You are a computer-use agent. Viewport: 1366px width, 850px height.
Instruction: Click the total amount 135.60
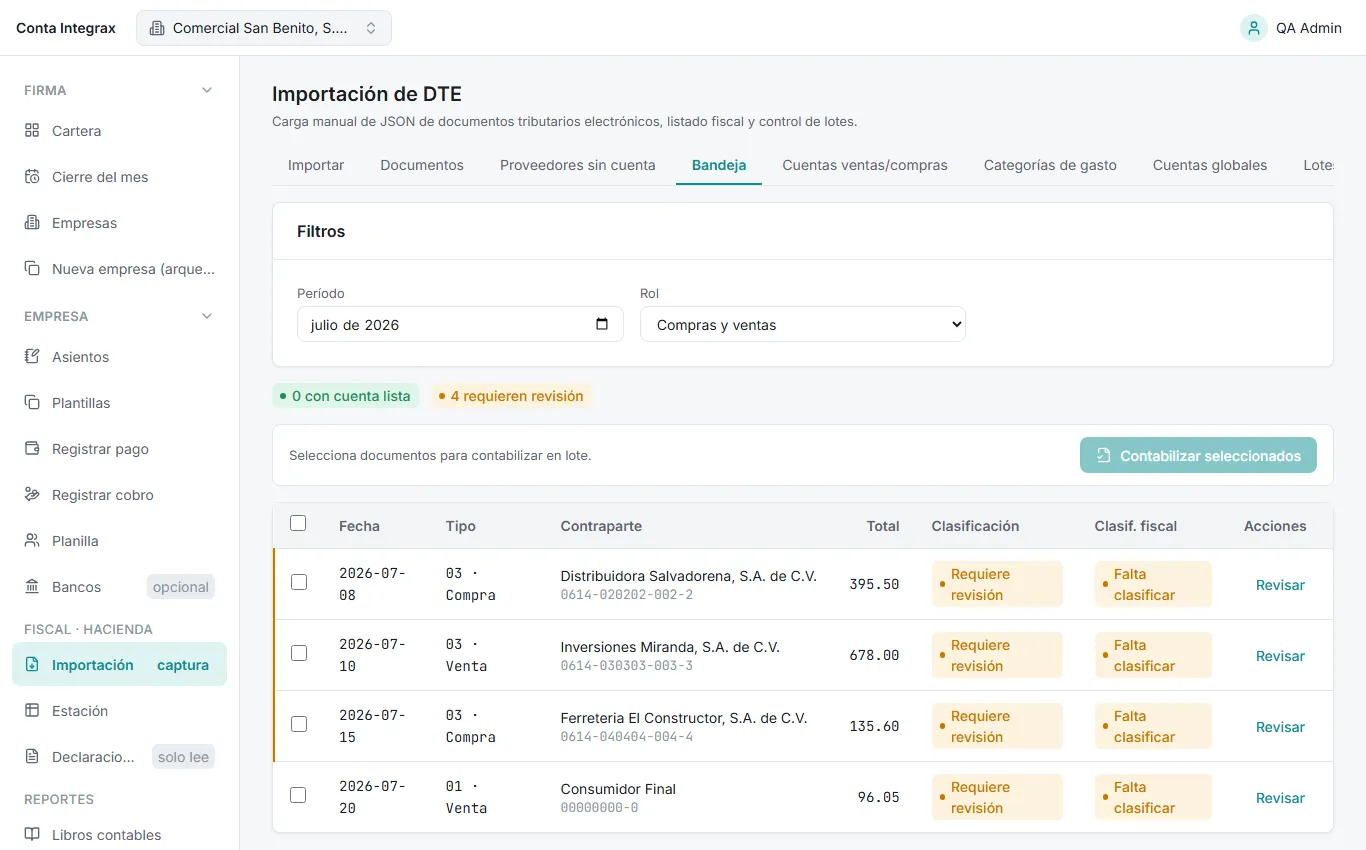coord(874,726)
